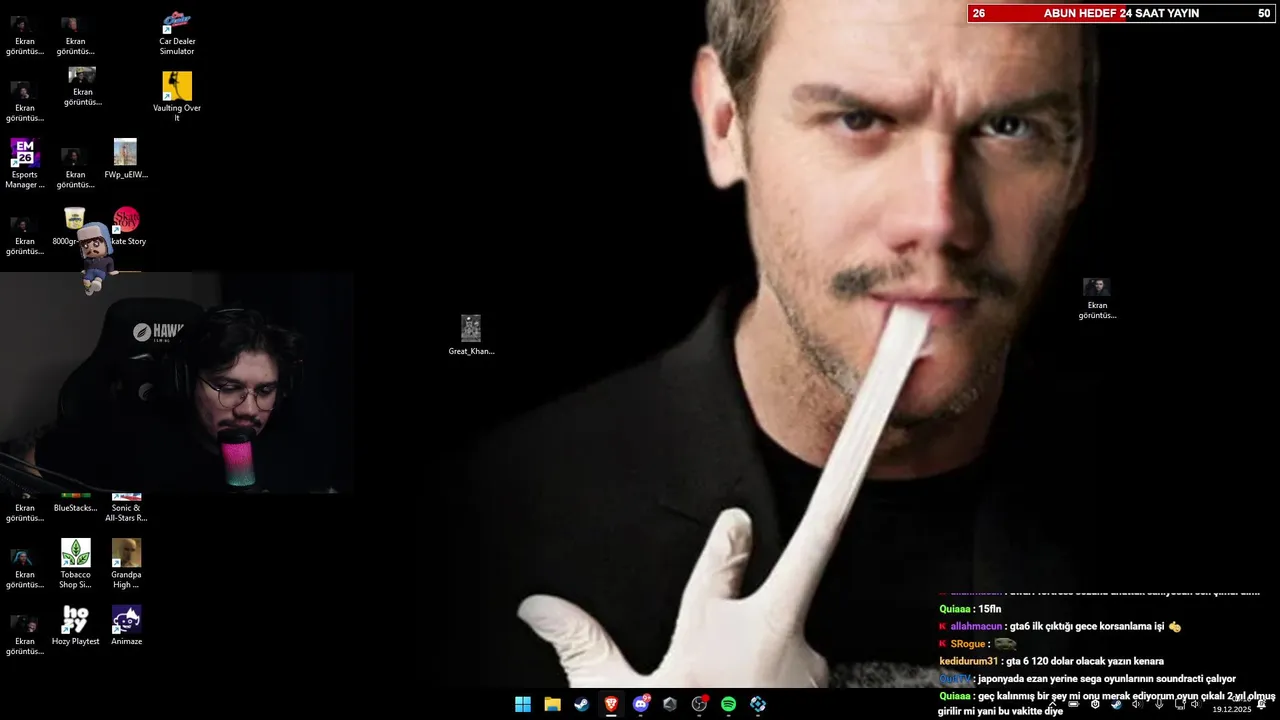
Task: Launch the Hozy Playtest shortcut
Action: (76, 626)
